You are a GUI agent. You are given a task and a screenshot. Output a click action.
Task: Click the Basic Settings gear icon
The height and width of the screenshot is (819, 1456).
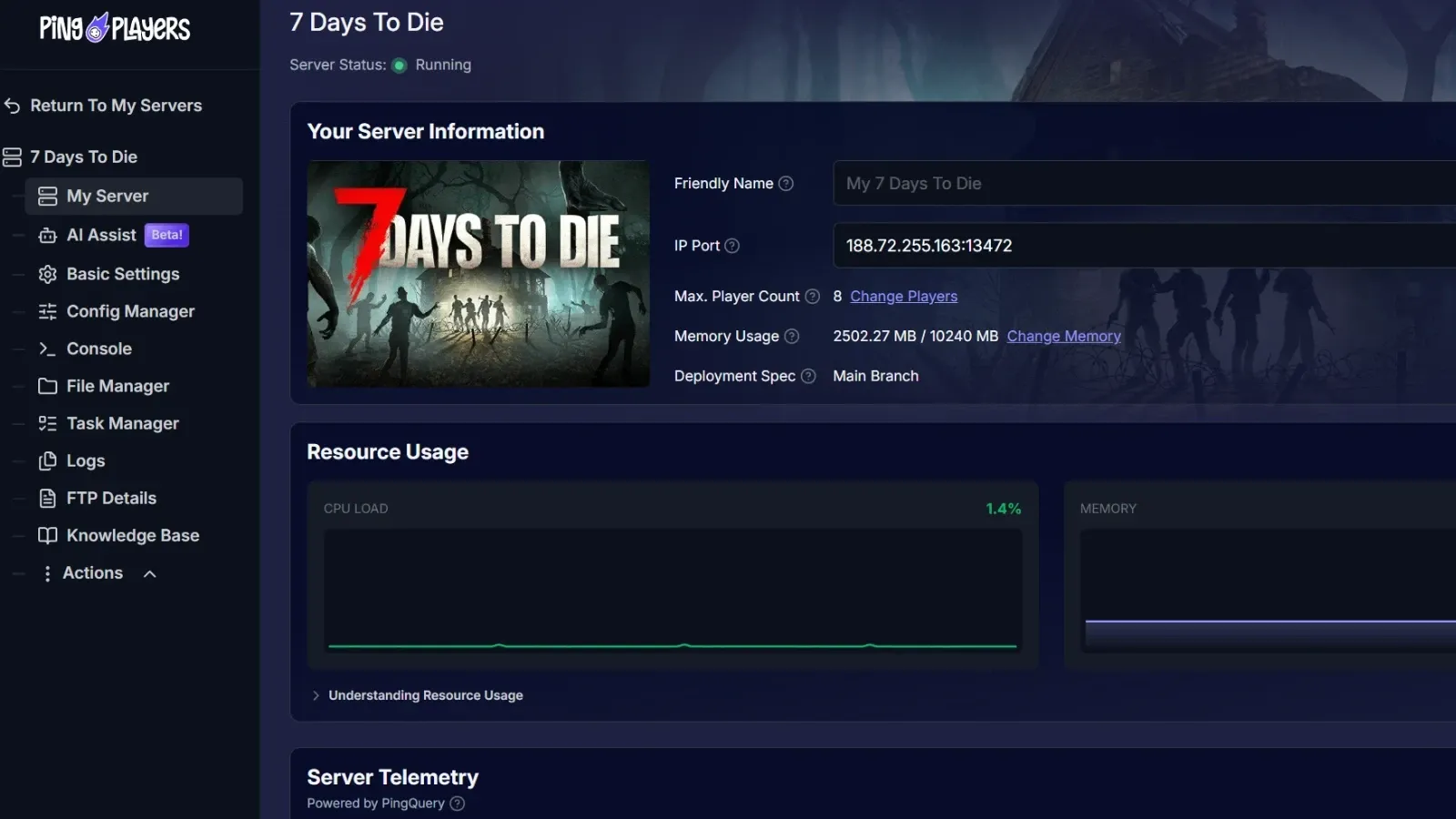click(x=47, y=274)
